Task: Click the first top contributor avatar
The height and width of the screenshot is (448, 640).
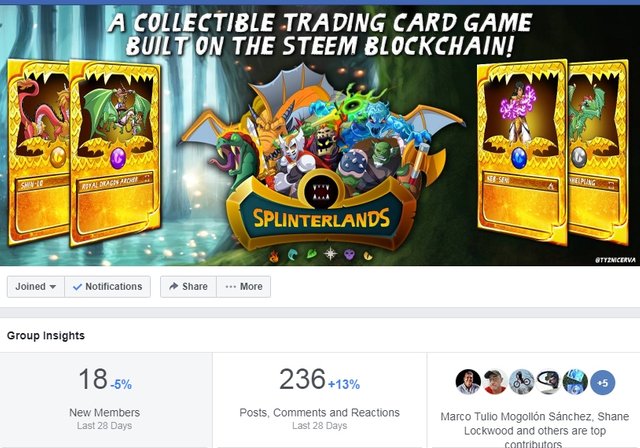Action: click(x=468, y=382)
